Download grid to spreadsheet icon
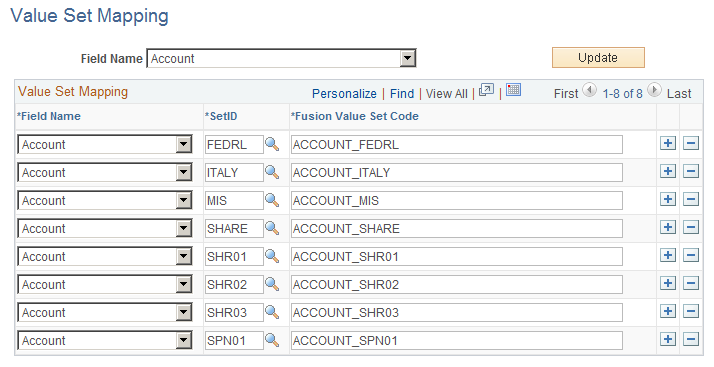The height and width of the screenshot is (367, 714). (513, 90)
